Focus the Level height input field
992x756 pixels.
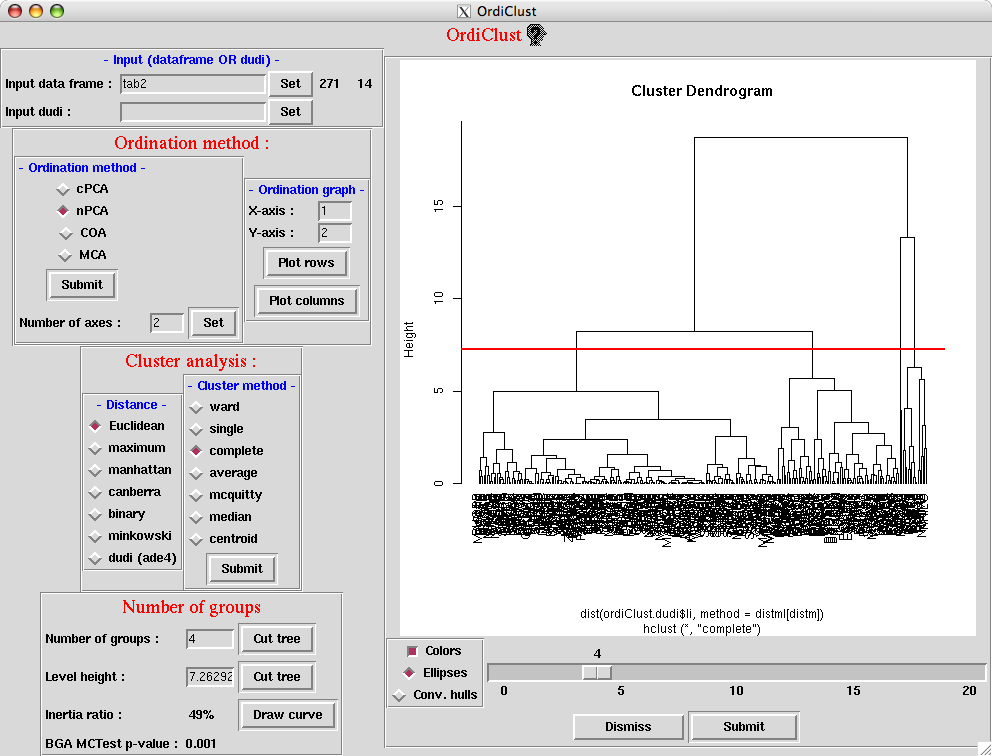pos(210,677)
